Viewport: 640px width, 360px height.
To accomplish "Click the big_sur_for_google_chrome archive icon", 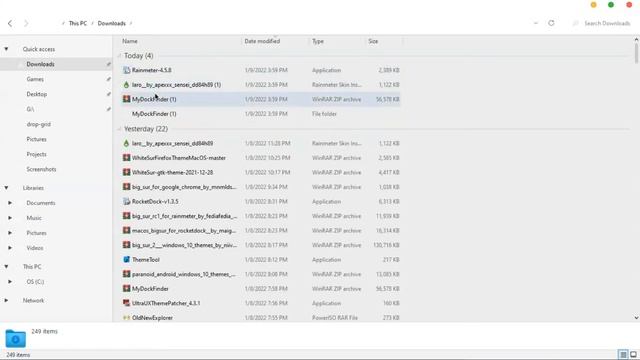I will click(127, 187).
